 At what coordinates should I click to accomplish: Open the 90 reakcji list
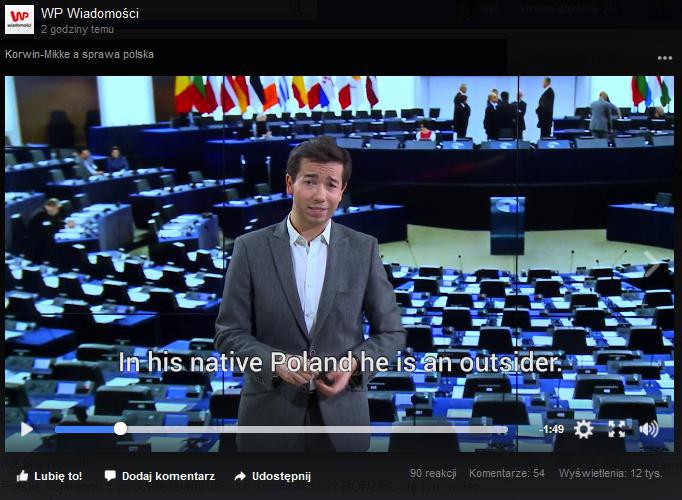[433, 473]
